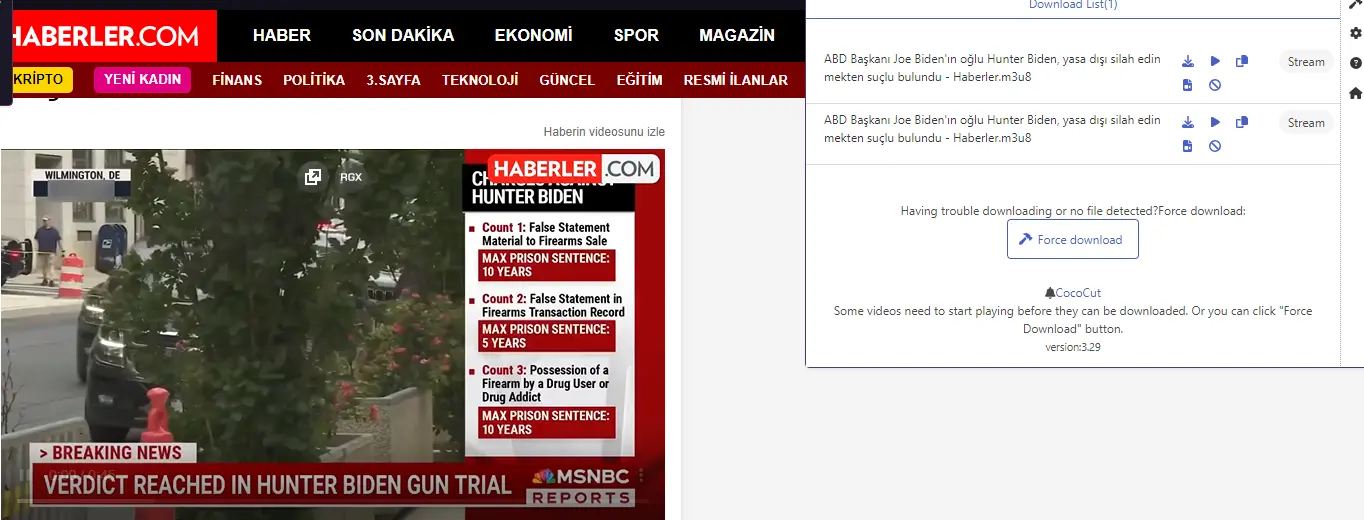
Task: Click 'Haberin videosunu izle' link
Action: coord(604,132)
